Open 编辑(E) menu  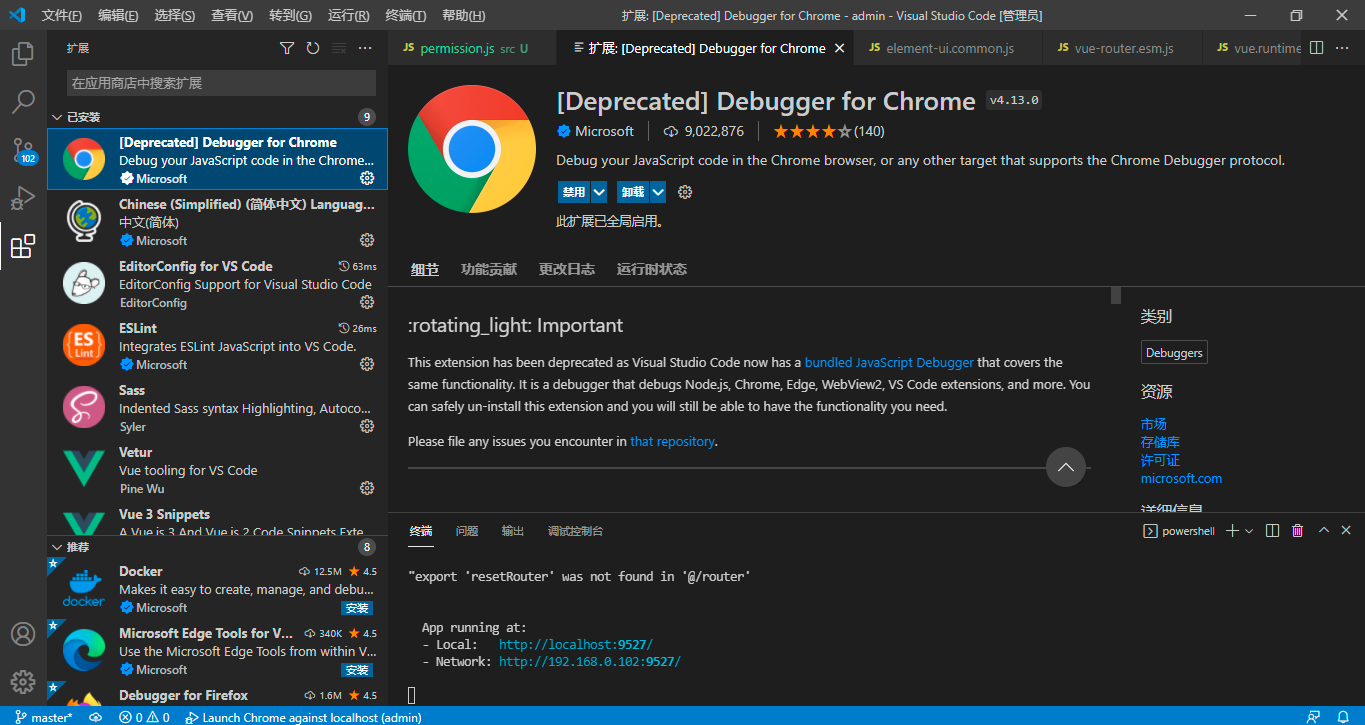tap(118, 15)
